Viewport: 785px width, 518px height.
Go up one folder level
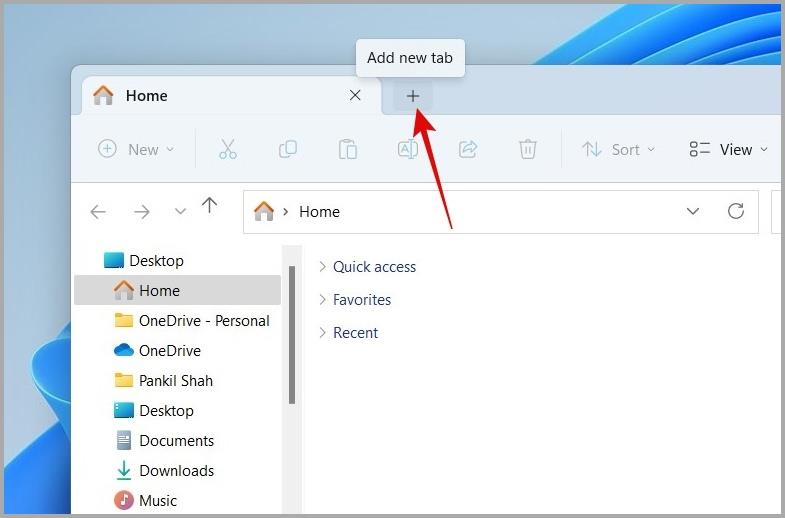(209, 205)
